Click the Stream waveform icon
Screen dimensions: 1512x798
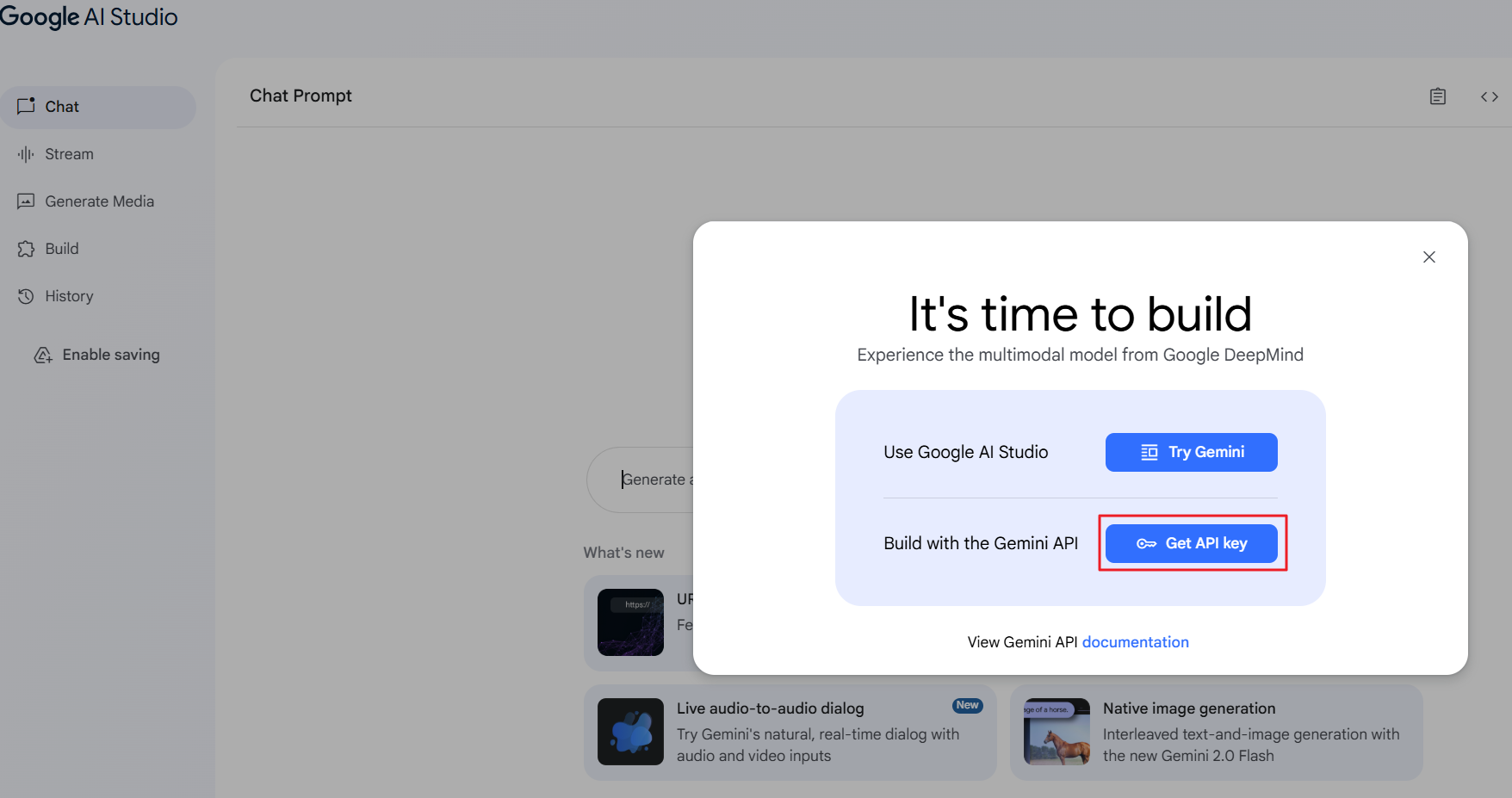[26, 154]
